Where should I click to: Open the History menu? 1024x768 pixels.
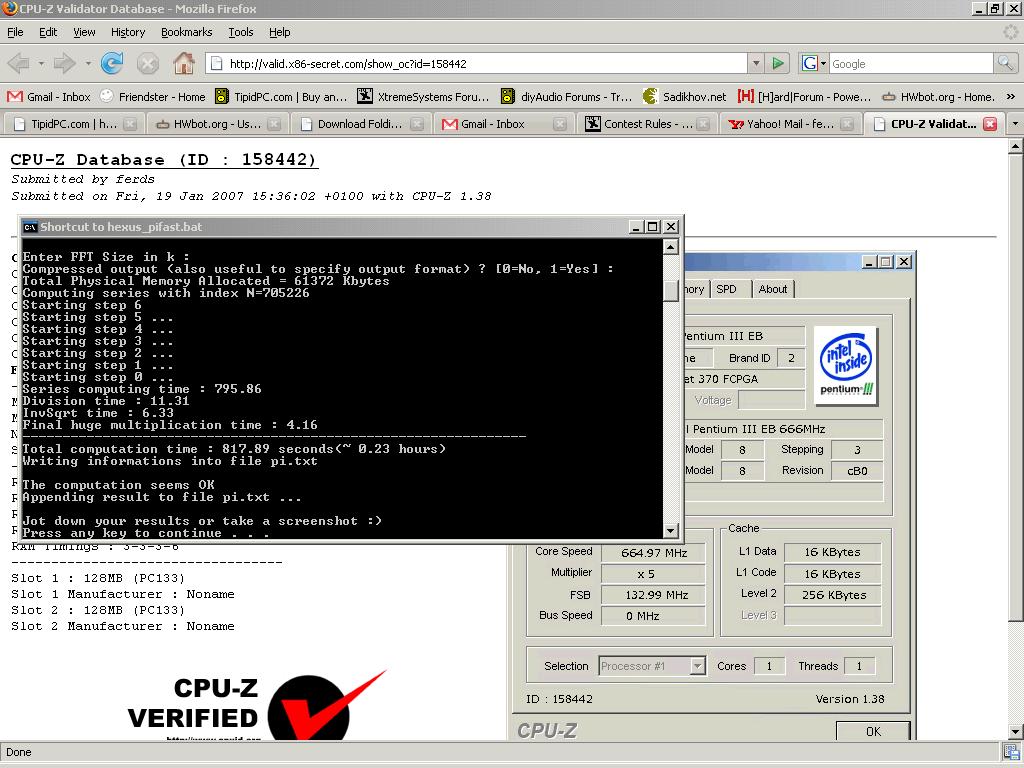click(x=128, y=32)
